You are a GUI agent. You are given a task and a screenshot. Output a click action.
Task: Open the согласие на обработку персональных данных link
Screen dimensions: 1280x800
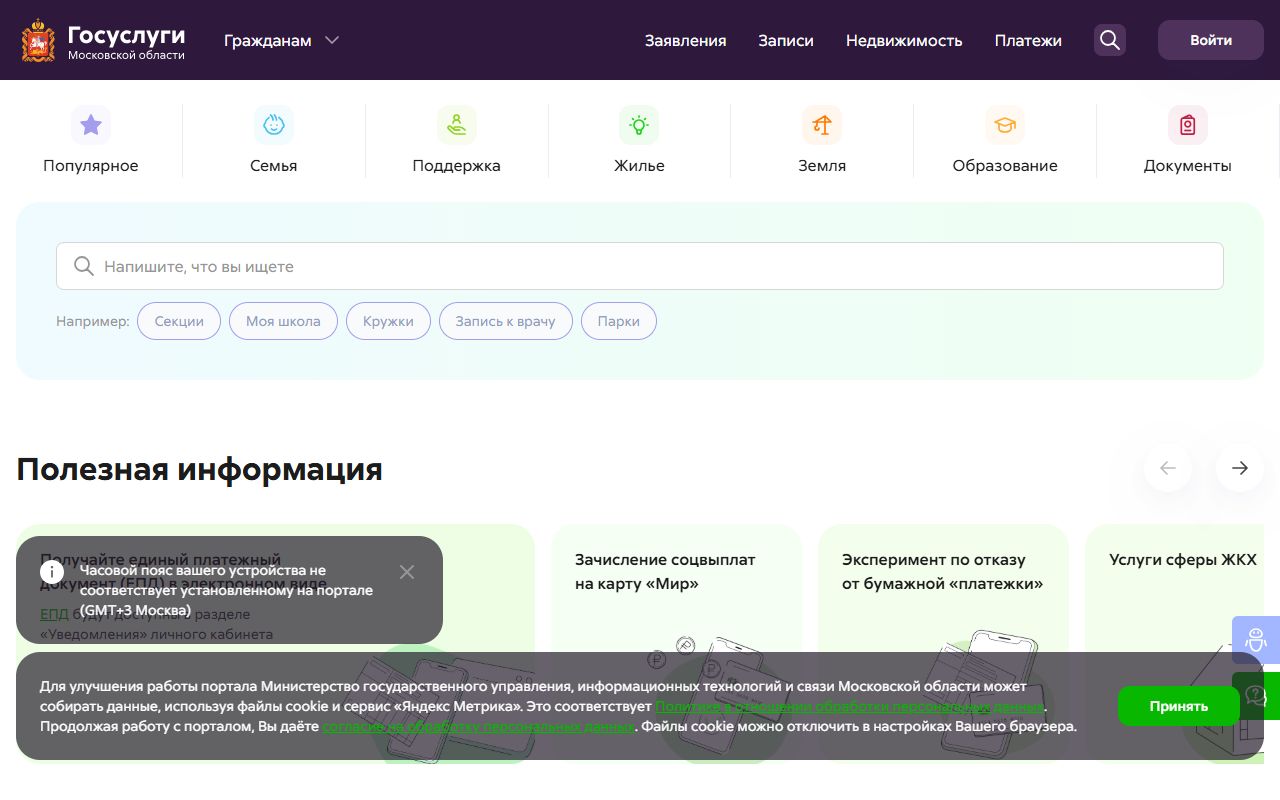point(478,727)
